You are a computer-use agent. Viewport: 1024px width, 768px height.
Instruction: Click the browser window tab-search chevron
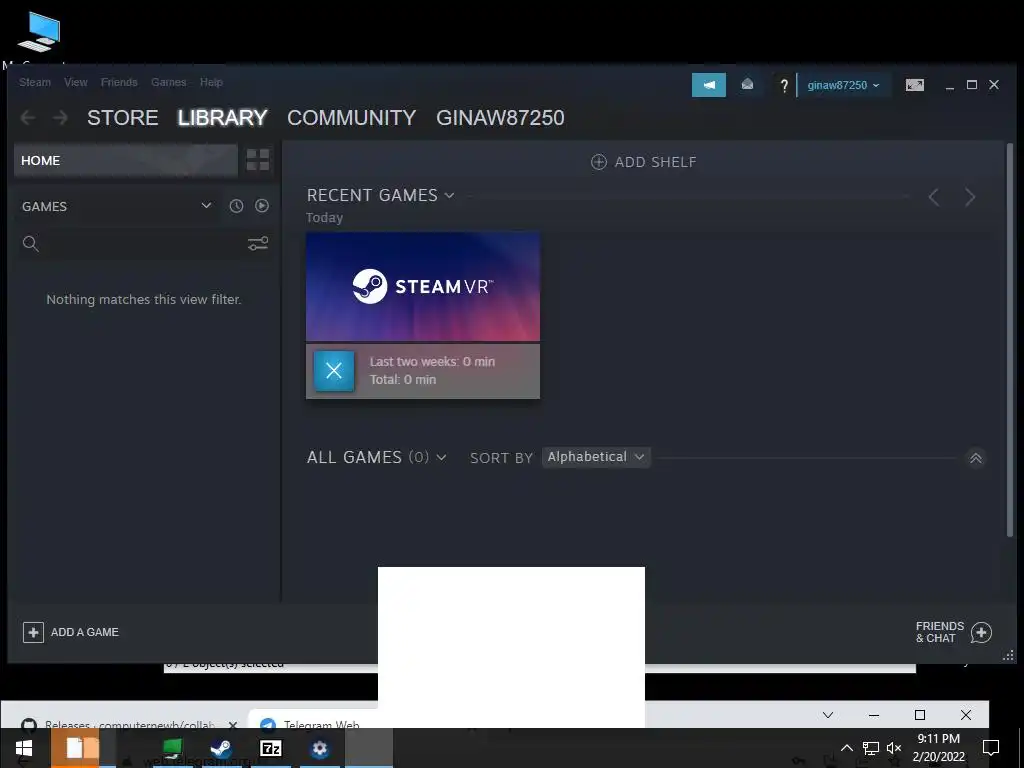click(828, 715)
